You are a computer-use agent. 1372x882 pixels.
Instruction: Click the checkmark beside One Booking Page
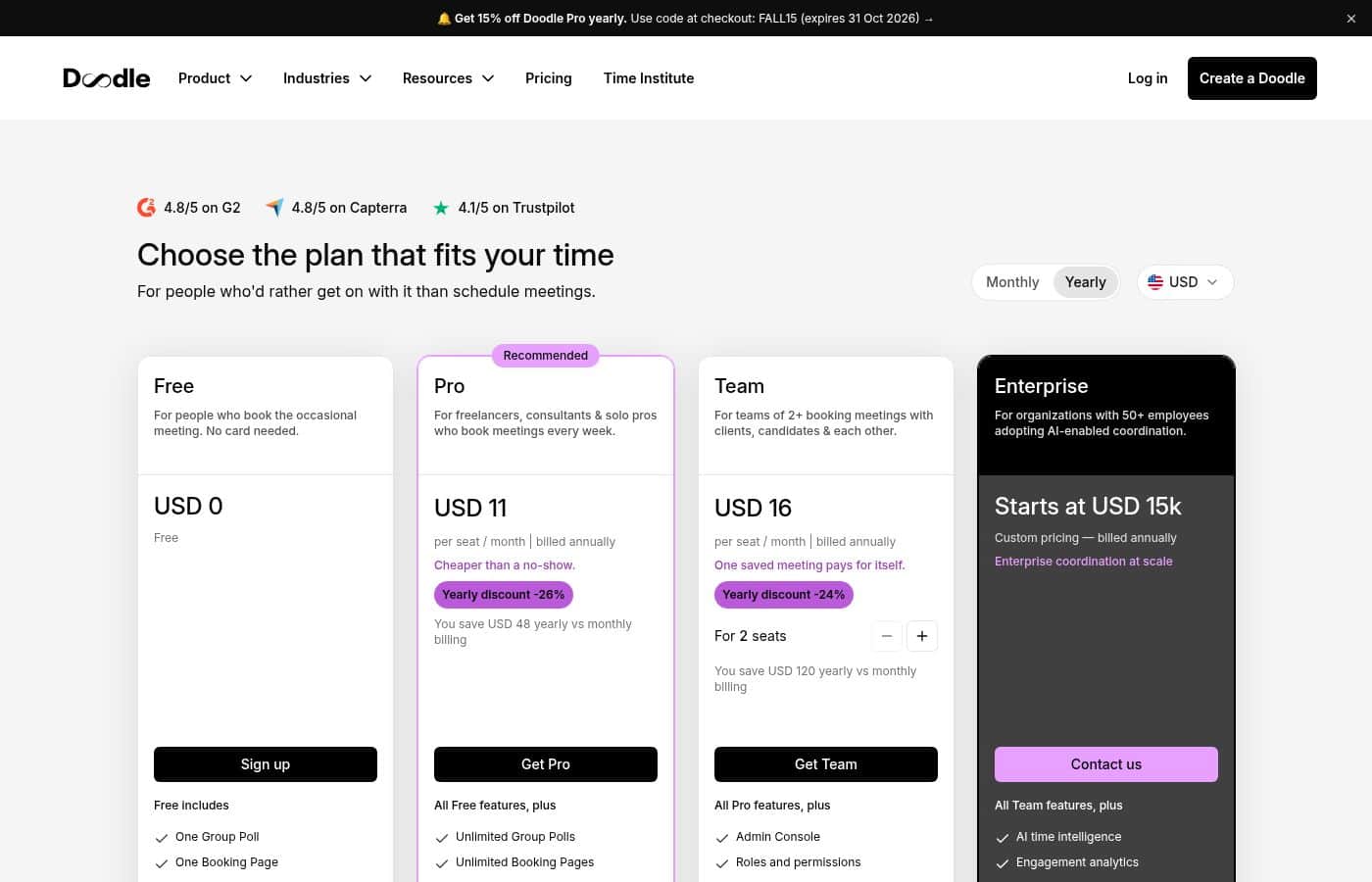[162, 863]
